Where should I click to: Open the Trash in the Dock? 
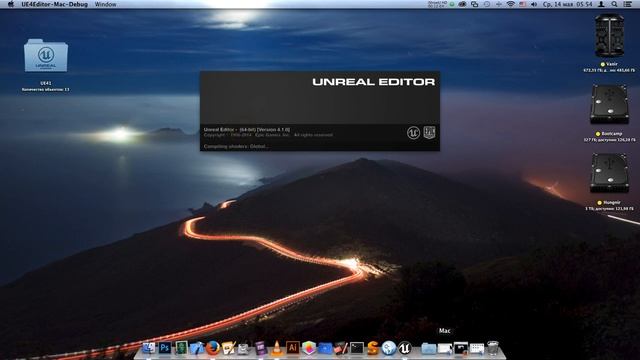coord(493,348)
